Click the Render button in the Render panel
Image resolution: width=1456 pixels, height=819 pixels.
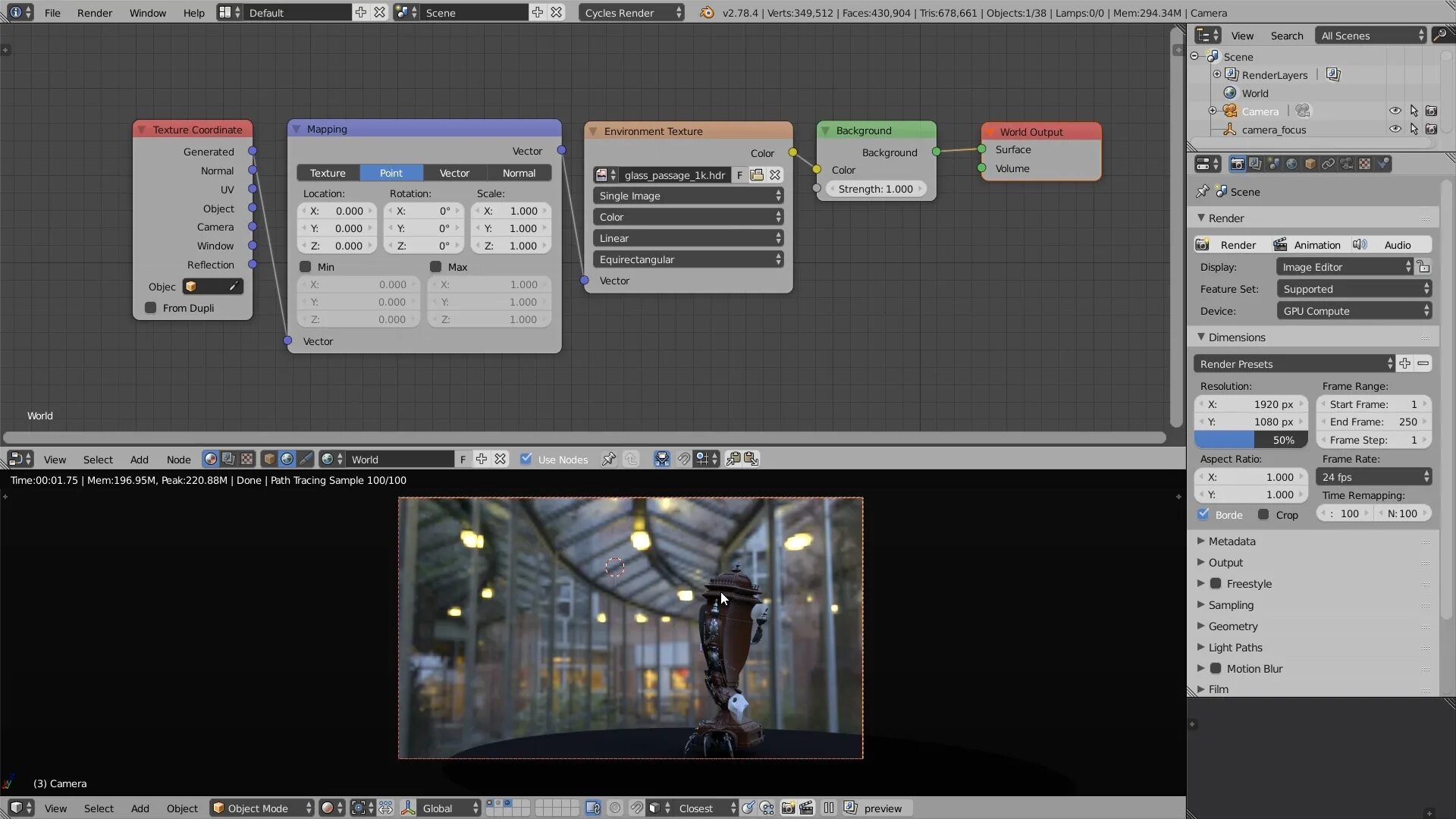1234,244
